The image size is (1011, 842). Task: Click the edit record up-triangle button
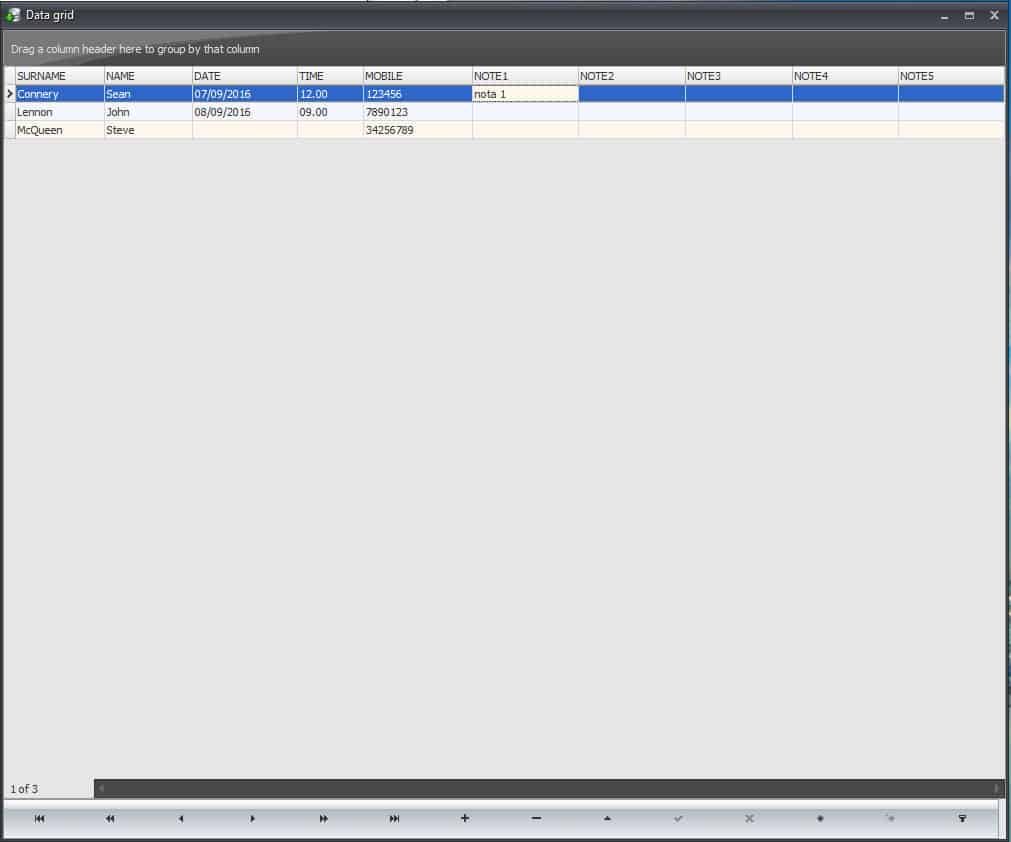607,819
